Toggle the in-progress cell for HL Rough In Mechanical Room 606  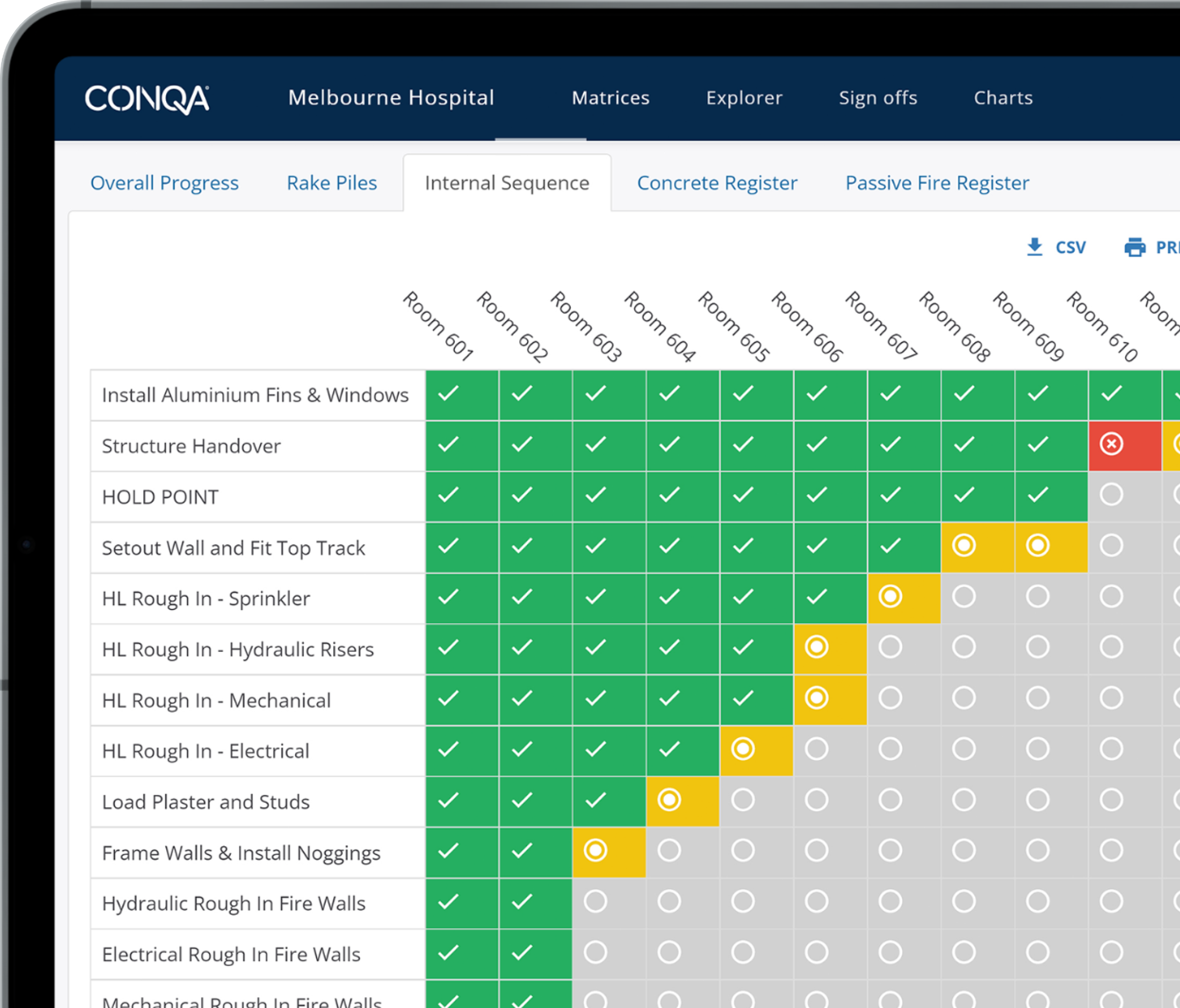(816, 698)
